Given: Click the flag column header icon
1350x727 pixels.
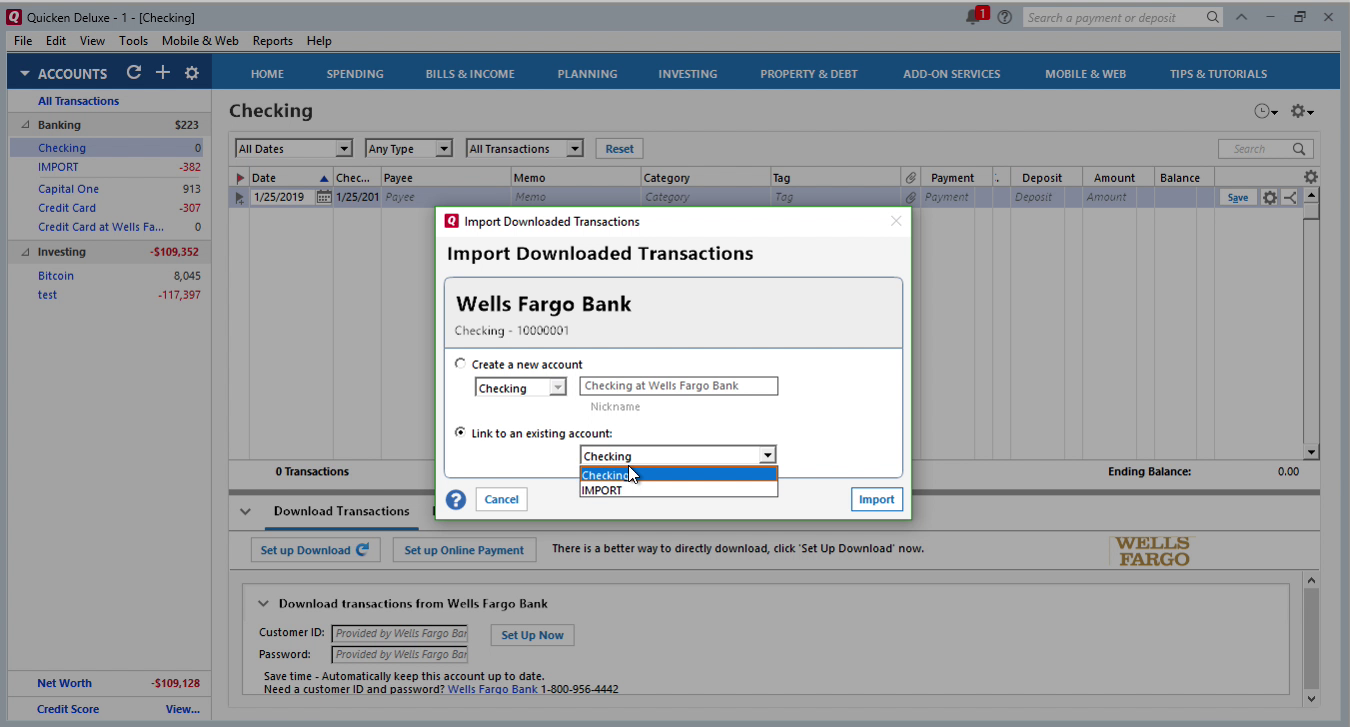Looking at the screenshot, I should 240,178.
